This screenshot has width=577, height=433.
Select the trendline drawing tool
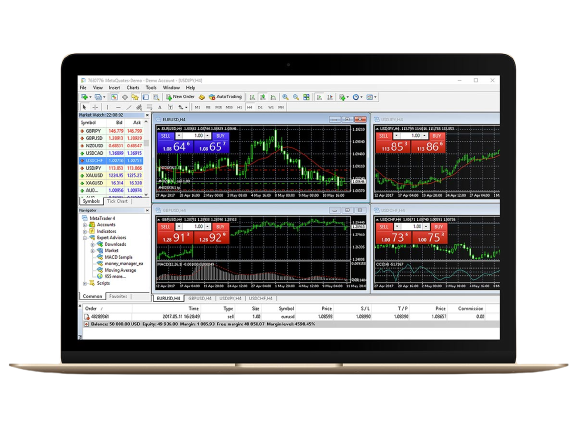pyautogui.click(x=129, y=107)
